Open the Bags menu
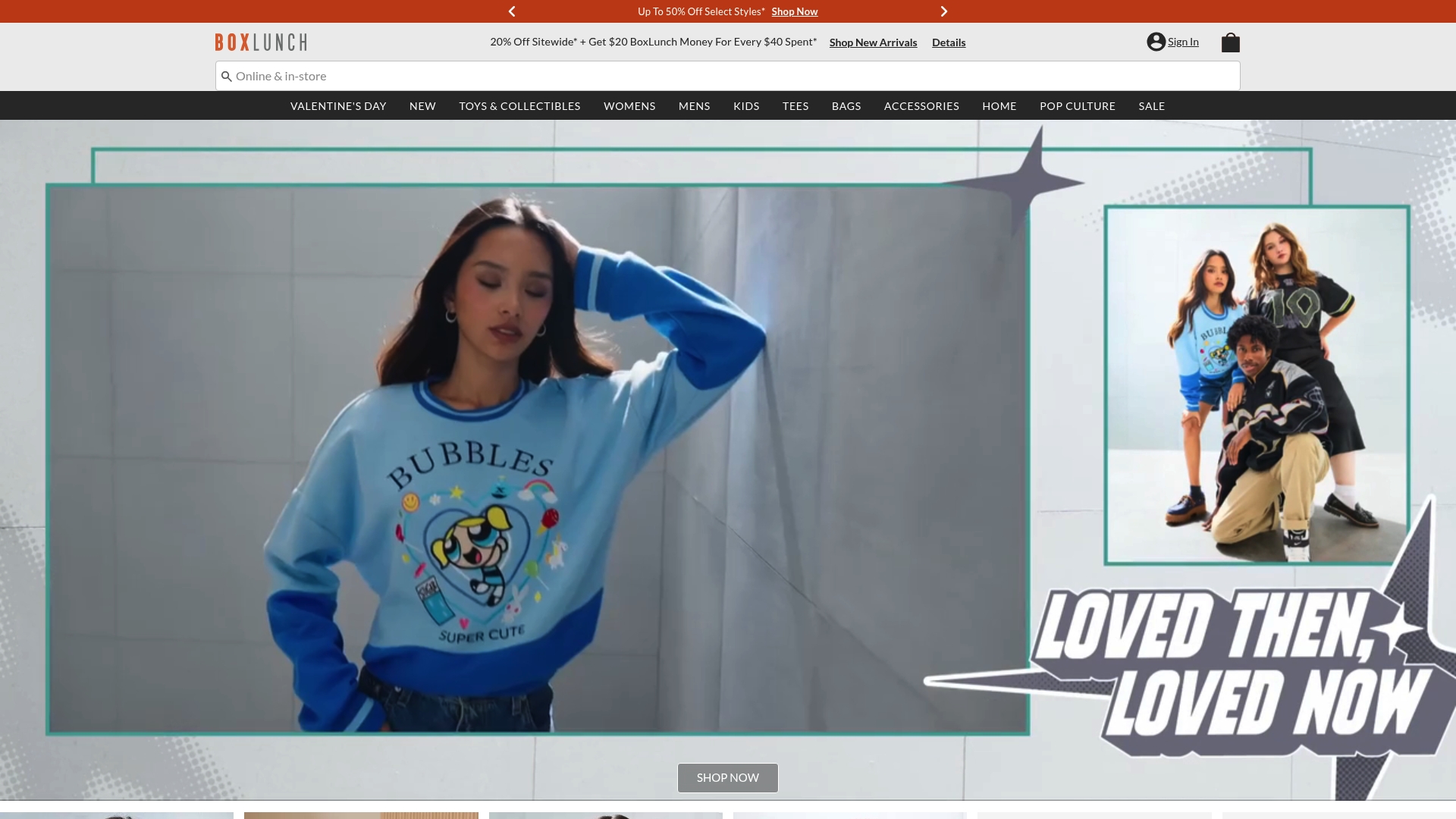This screenshot has height=819, width=1456. tap(846, 106)
